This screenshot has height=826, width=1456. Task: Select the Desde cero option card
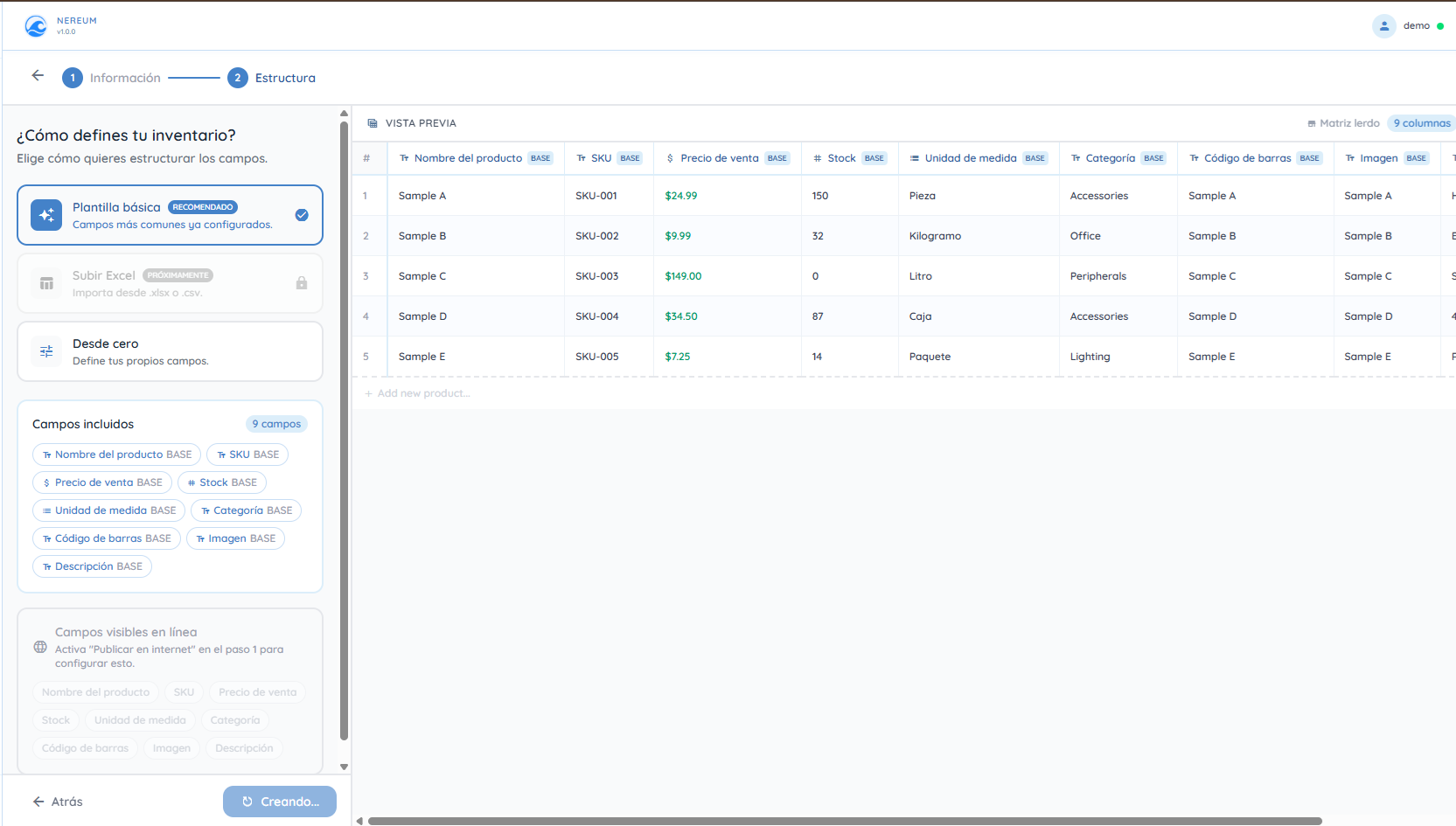coord(170,351)
